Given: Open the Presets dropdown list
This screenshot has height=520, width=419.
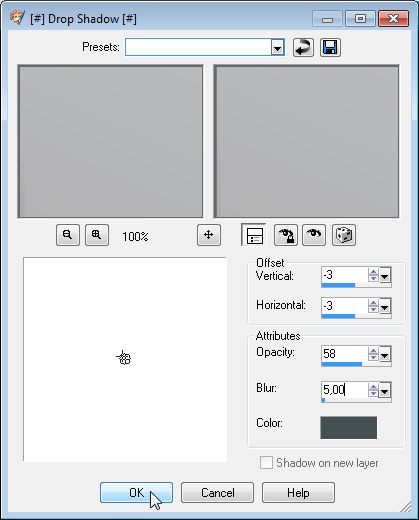Looking at the screenshot, I should tap(277, 48).
